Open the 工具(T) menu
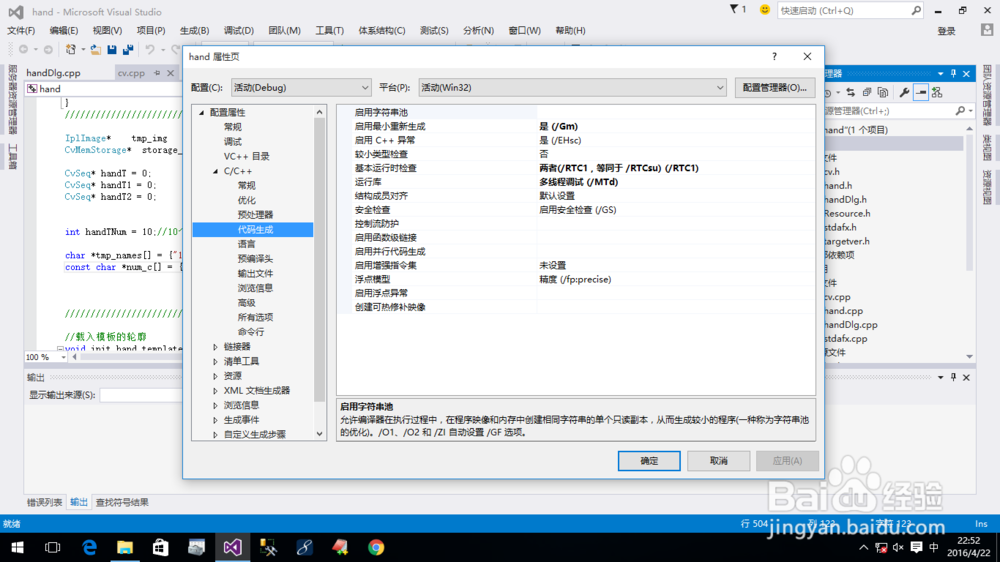Image resolution: width=1000 pixels, height=562 pixels. pyautogui.click(x=329, y=30)
